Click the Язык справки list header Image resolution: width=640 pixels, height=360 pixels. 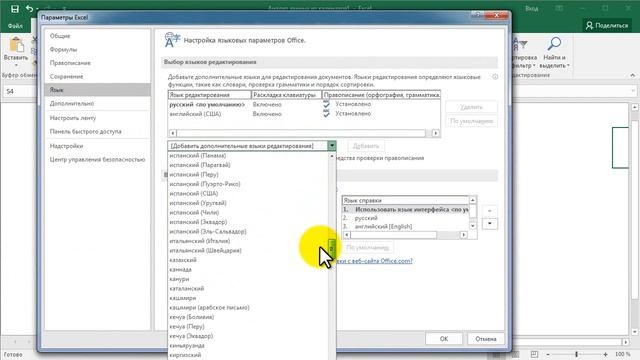click(405, 200)
